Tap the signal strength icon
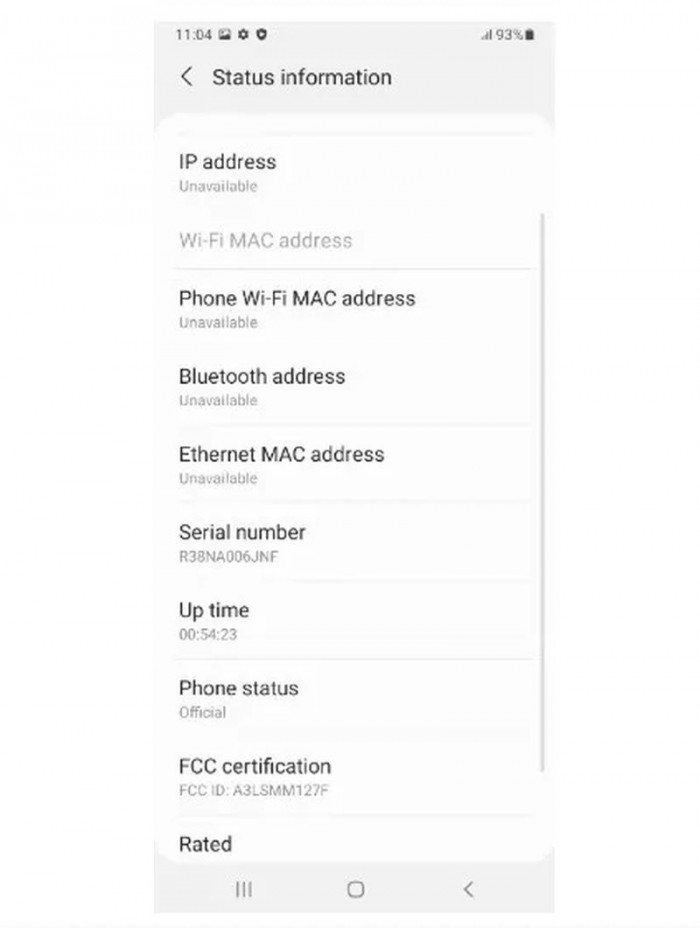 pyautogui.click(x=486, y=34)
